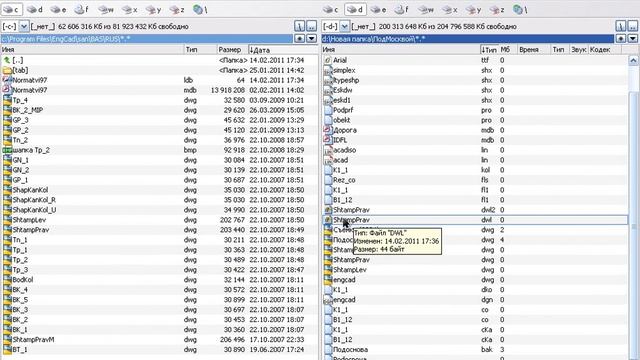This screenshot has width=640, height=360.
Task: Select drive d button in right panel
Action: pyautogui.click(x=355, y=9)
